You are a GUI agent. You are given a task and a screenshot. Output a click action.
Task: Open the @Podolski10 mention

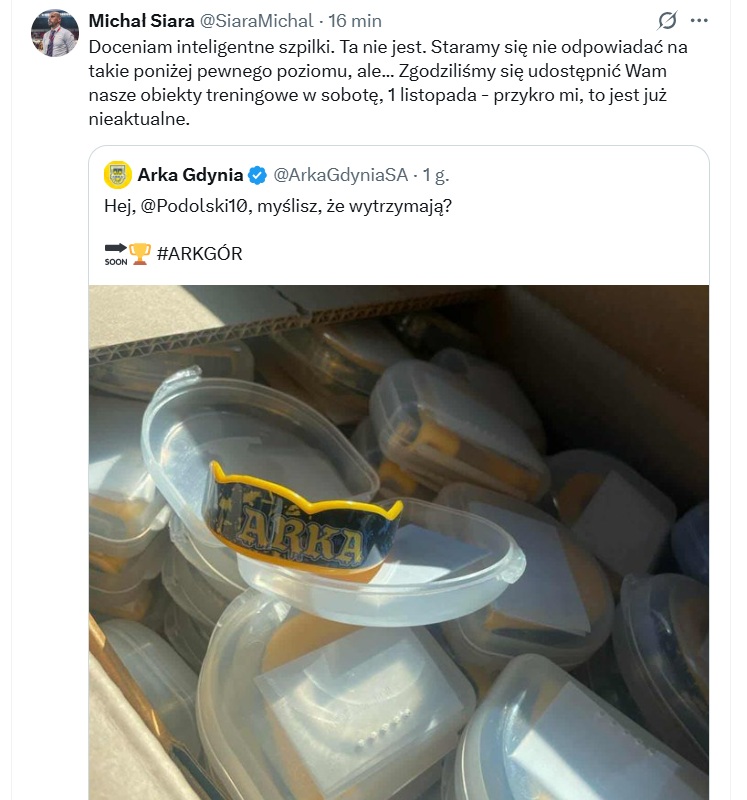tap(196, 206)
